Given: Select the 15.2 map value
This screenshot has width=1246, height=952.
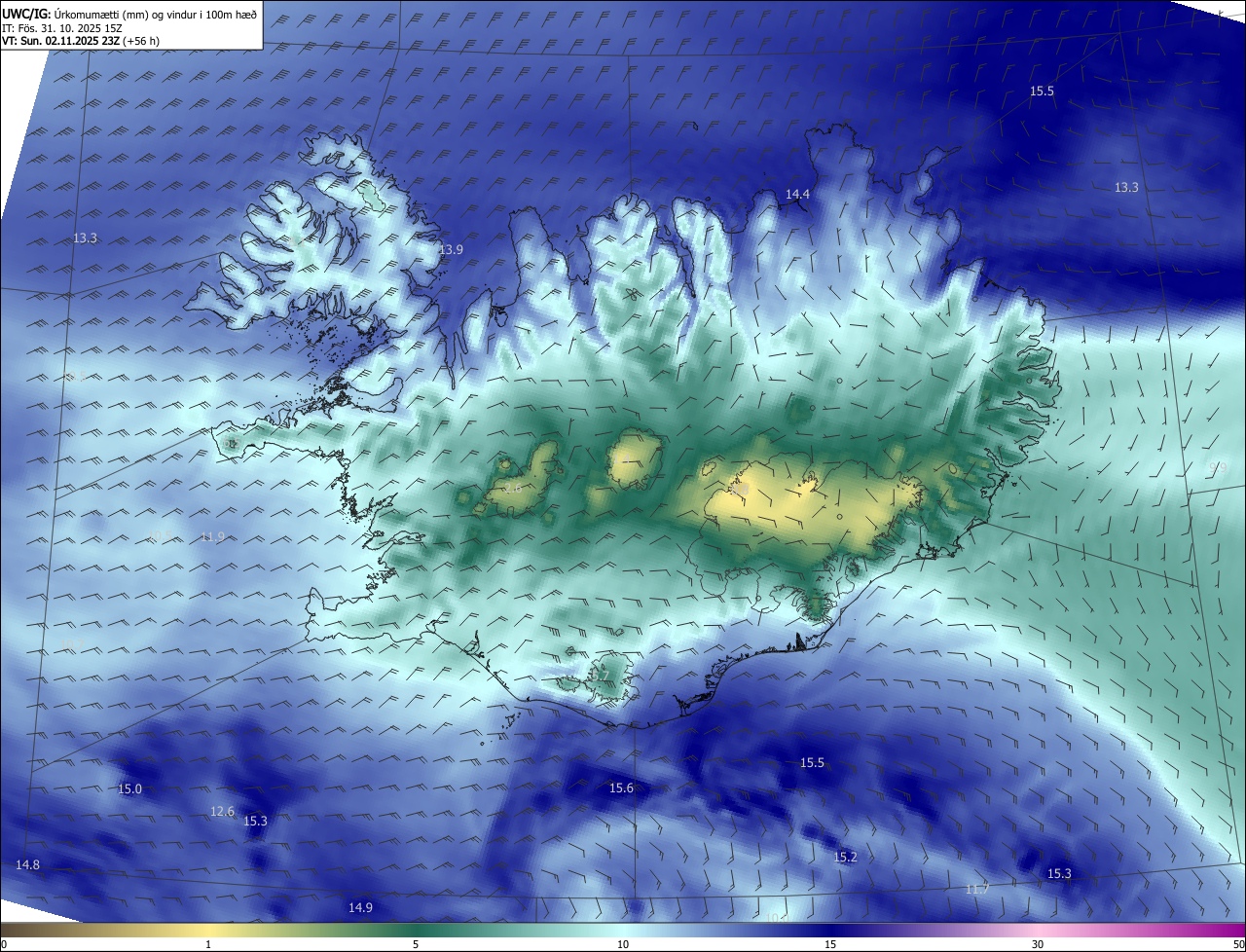Looking at the screenshot, I should [x=845, y=858].
